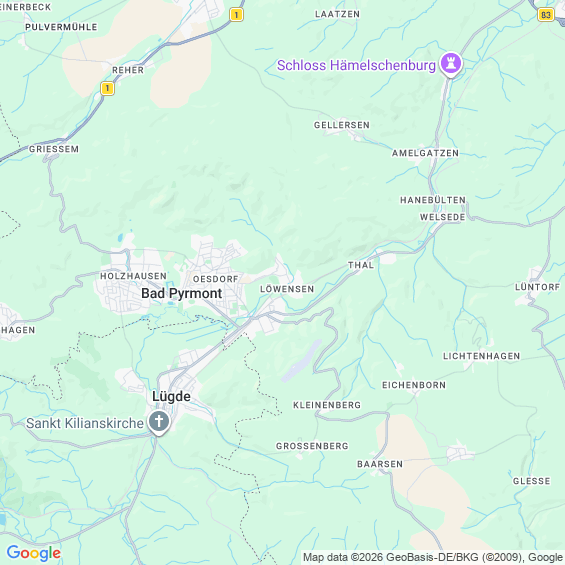Click the Kleinenberg village label
The width and height of the screenshot is (565, 565).
point(327,405)
